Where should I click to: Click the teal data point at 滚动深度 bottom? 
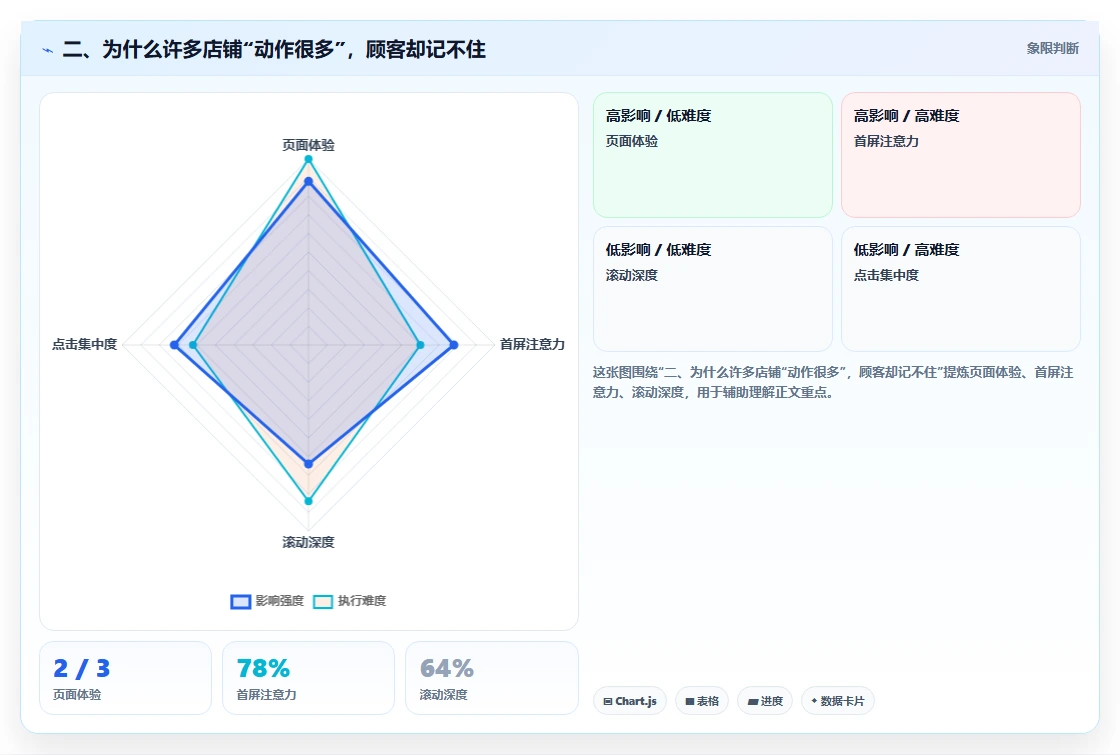(309, 501)
